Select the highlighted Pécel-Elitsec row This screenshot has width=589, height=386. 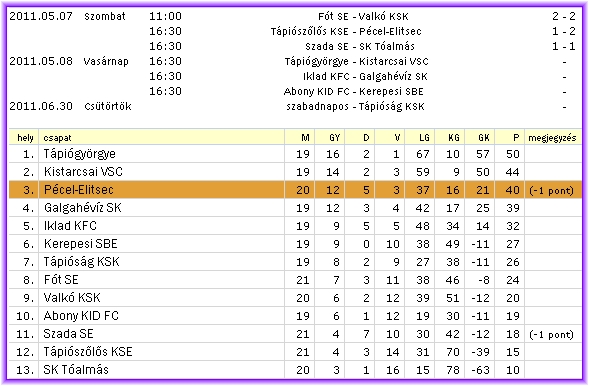click(x=295, y=190)
